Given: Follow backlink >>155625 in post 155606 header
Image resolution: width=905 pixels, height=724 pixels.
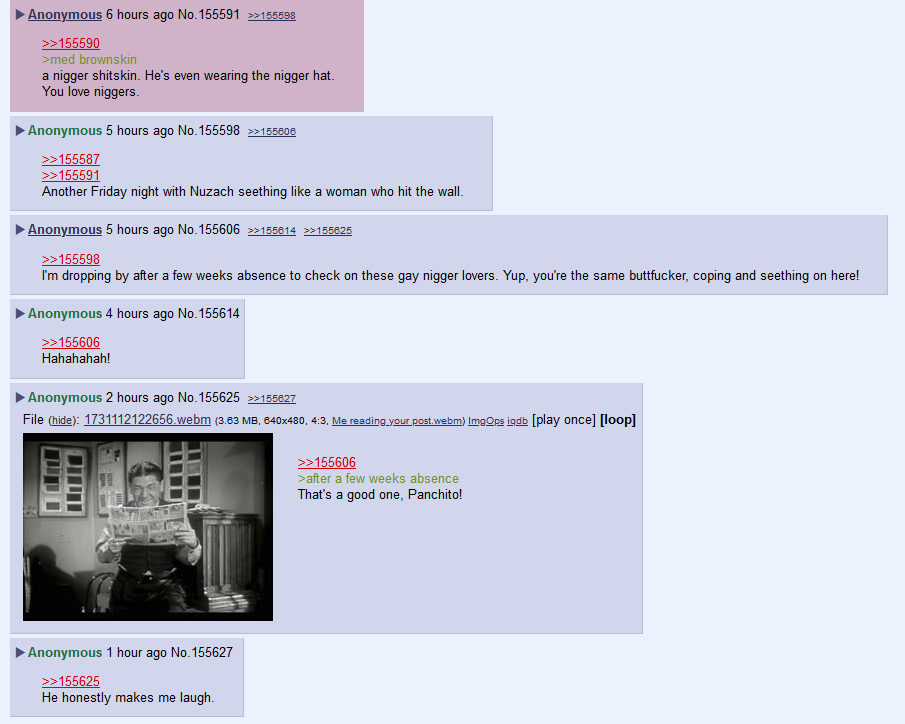Looking at the screenshot, I should click(328, 230).
